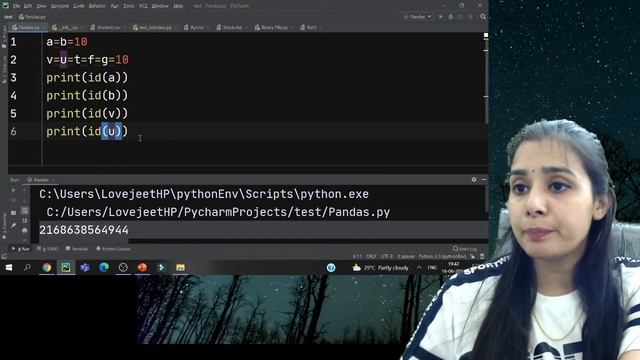Open Windows Start menu
The height and width of the screenshot is (360, 640).
pyautogui.click(x=9, y=267)
